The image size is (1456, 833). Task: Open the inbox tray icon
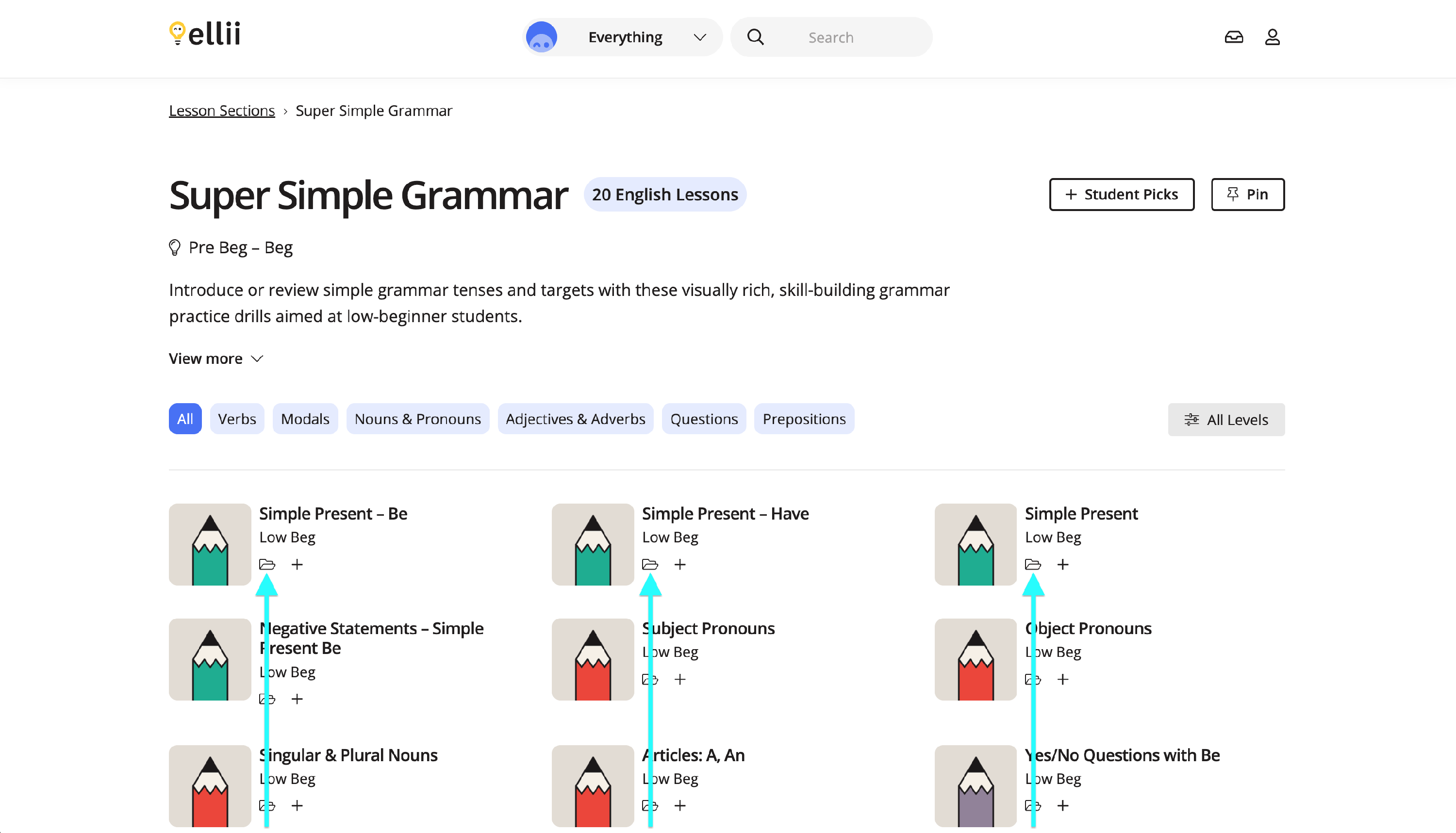tap(1233, 37)
